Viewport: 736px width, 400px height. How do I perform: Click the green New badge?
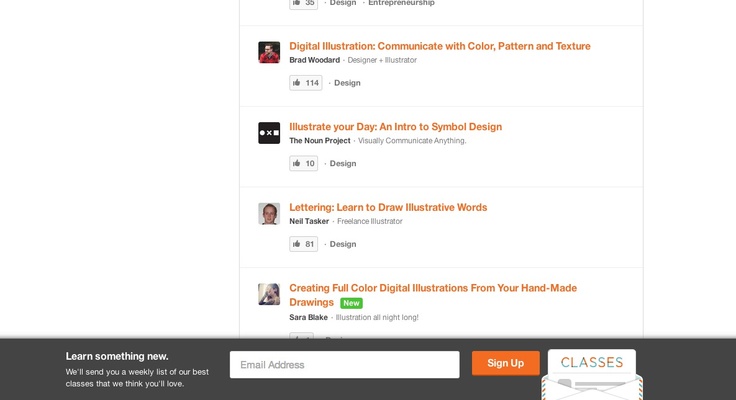coord(351,303)
